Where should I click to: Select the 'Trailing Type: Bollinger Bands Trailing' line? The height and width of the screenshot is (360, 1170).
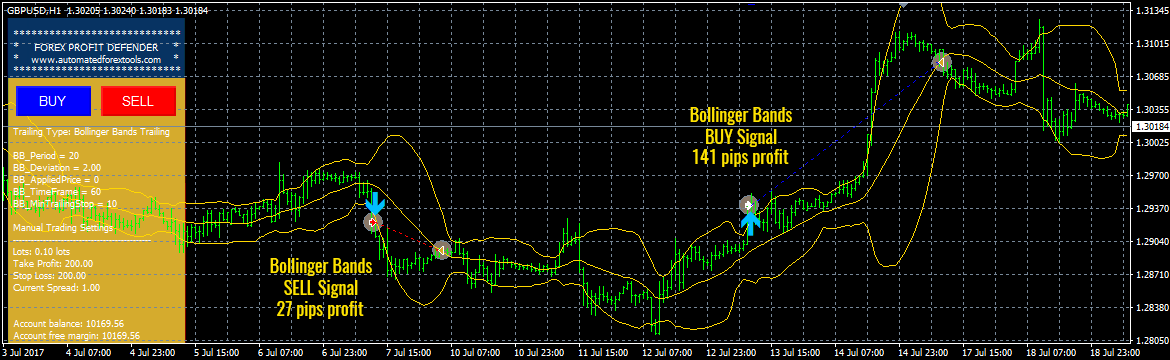coord(91,132)
